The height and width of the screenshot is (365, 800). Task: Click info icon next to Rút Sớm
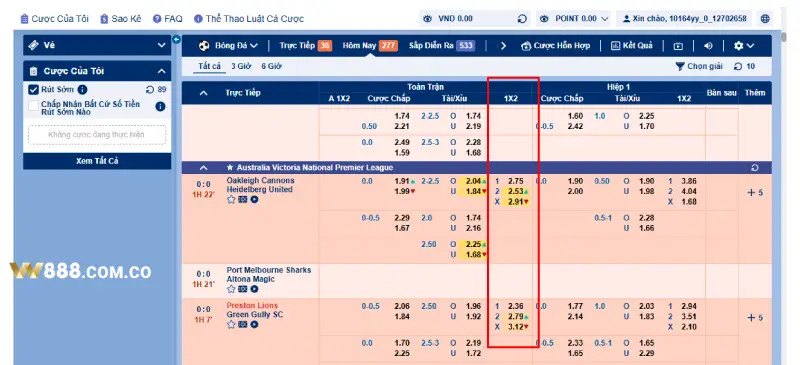click(82, 89)
